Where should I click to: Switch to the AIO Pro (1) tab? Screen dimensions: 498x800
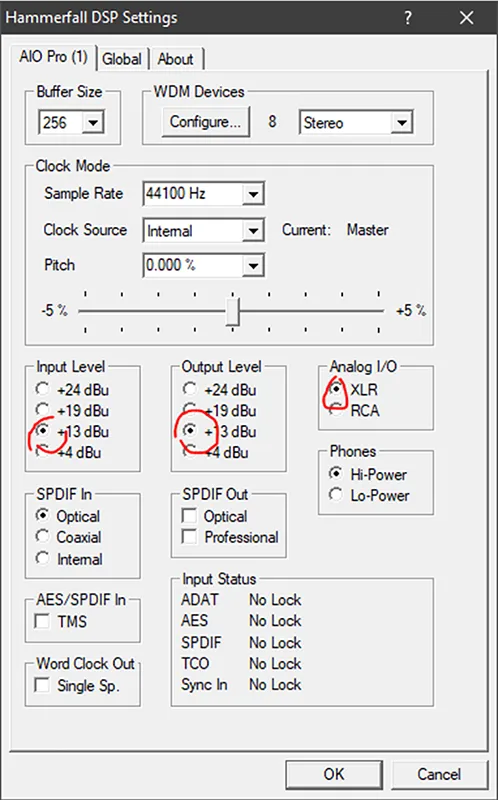tap(53, 57)
